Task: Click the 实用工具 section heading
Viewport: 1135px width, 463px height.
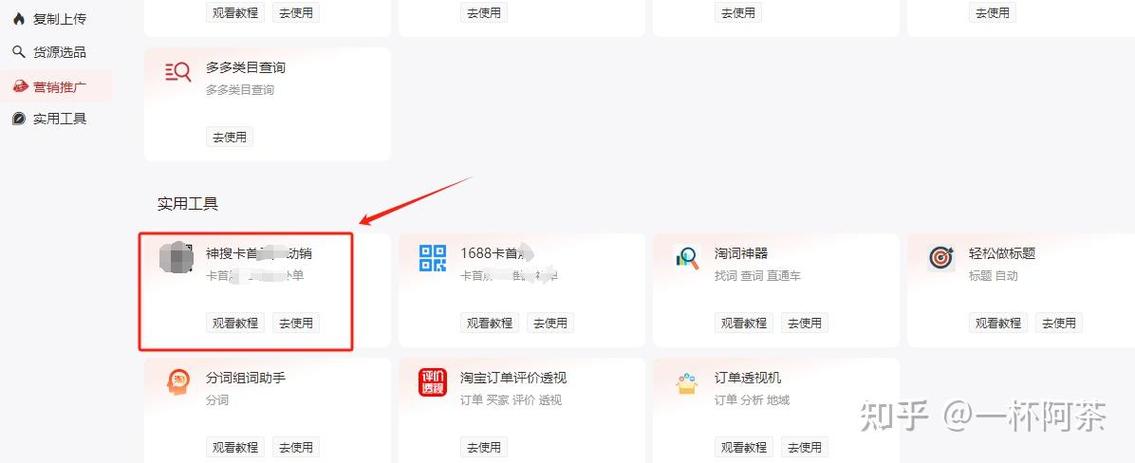Action: click(187, 204)
